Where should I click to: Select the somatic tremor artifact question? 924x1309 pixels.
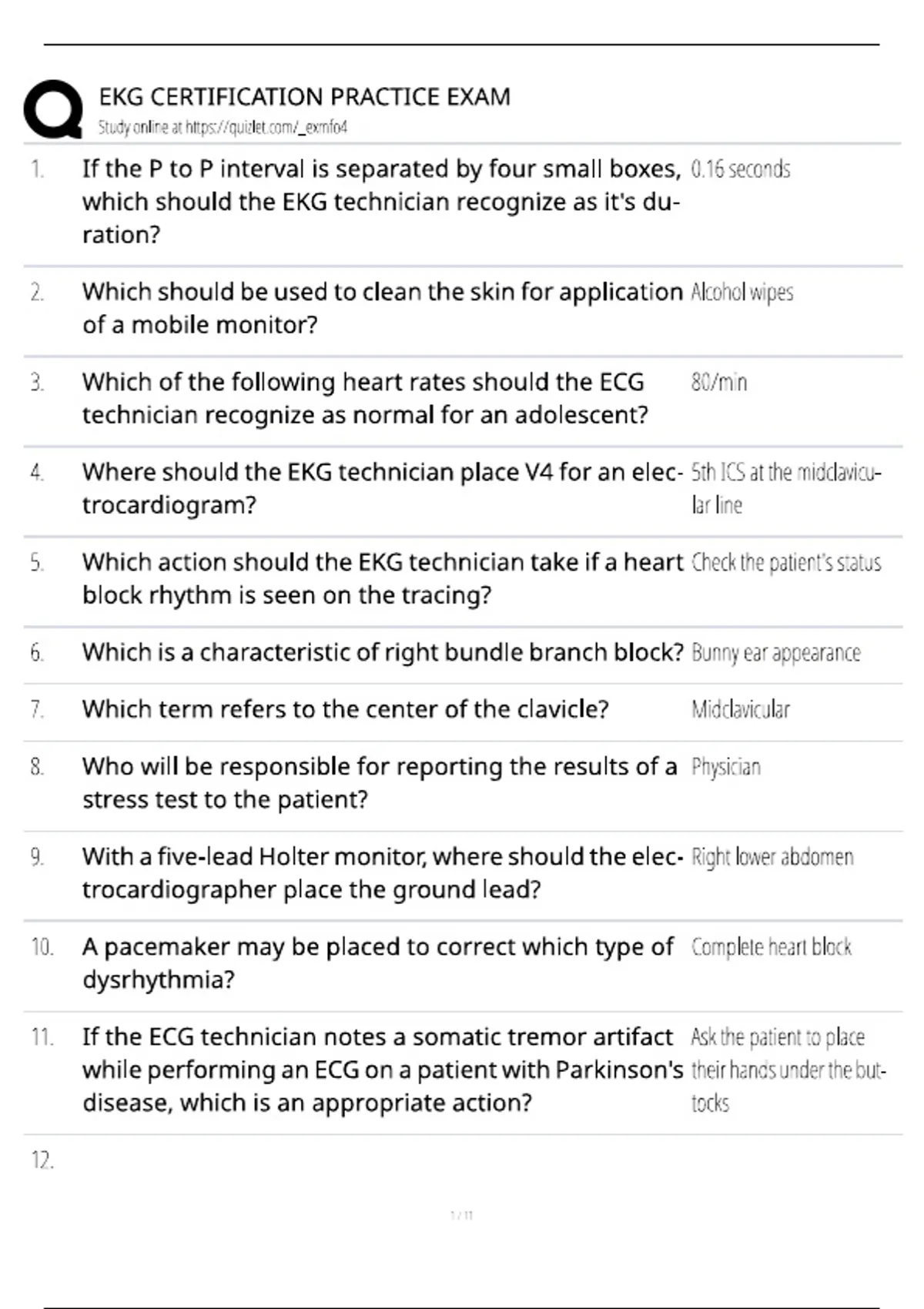click(383, 1070)
